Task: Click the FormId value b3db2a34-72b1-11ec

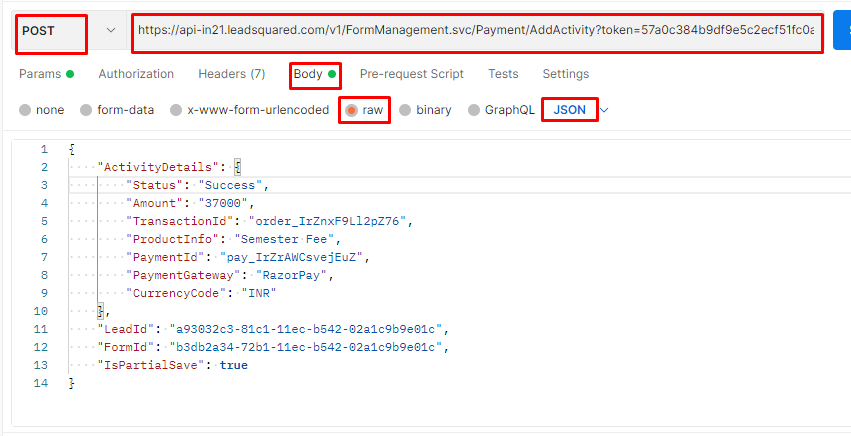Action: point(307,347)
